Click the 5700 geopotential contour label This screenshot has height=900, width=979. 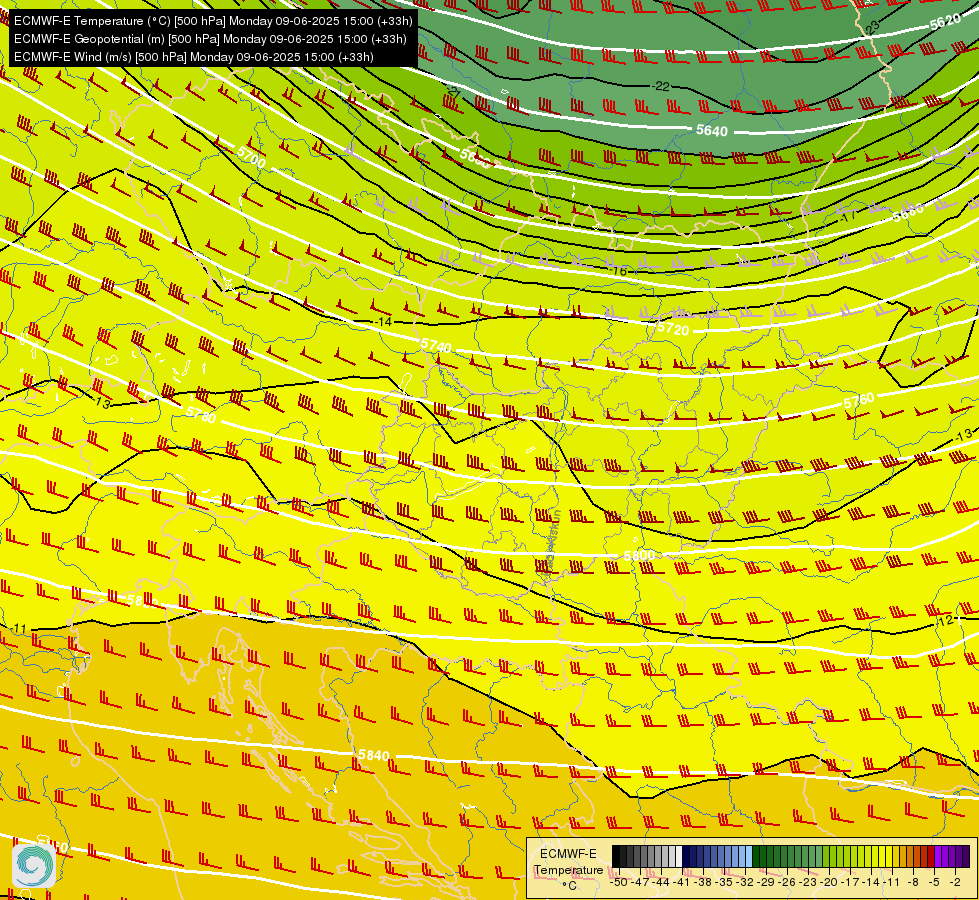point(251,157)
